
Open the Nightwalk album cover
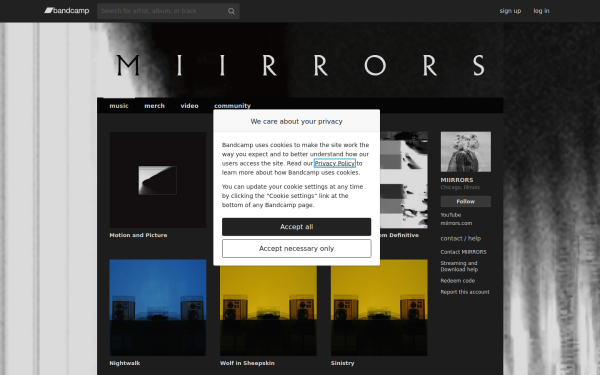click(158, 308)
